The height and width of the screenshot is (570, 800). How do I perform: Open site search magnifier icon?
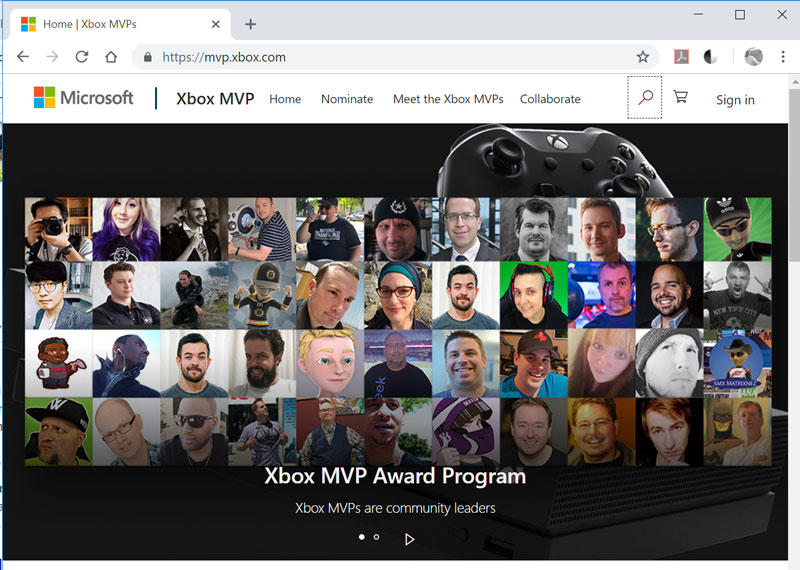pyautogui.click(x=645, y=97)
